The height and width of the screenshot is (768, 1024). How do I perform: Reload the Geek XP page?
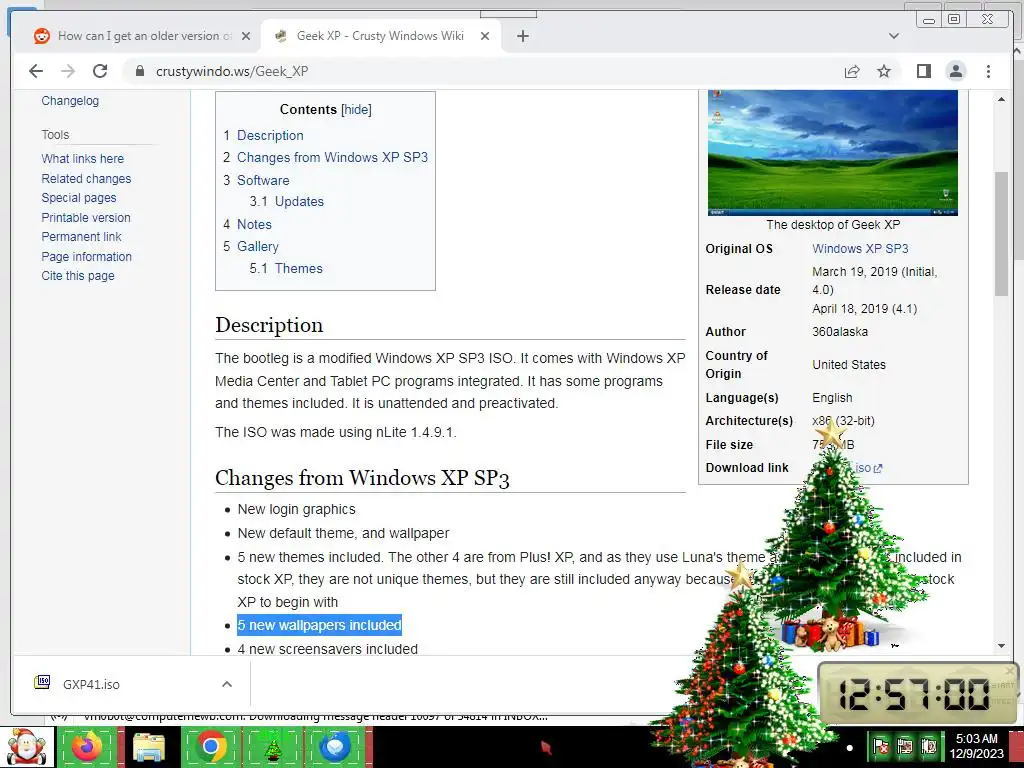tap(100, 71)
